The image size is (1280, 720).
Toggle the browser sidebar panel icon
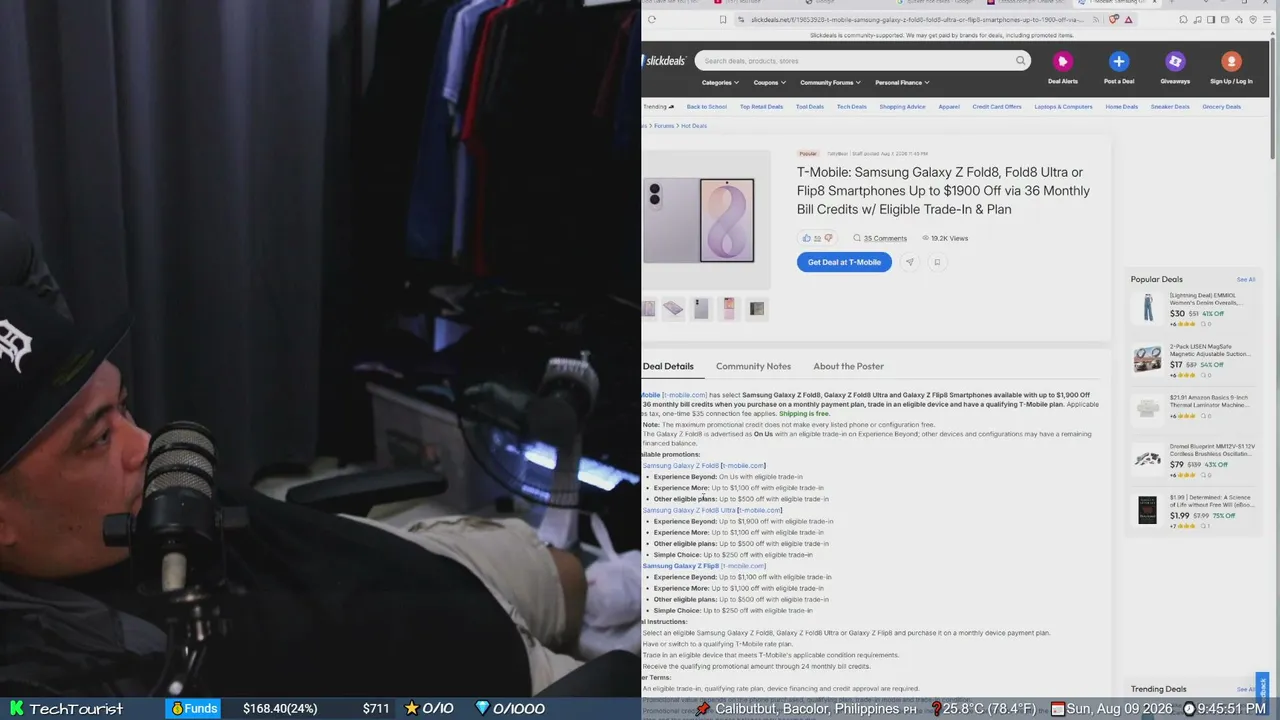click(x=1211, y=19)
